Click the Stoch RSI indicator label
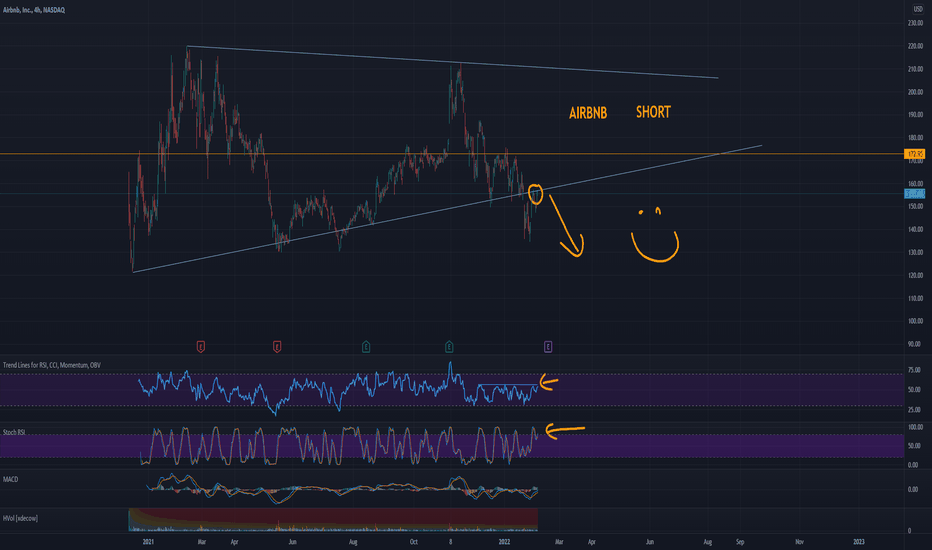Viewport: 932px width, 550px height. [14, 432]
